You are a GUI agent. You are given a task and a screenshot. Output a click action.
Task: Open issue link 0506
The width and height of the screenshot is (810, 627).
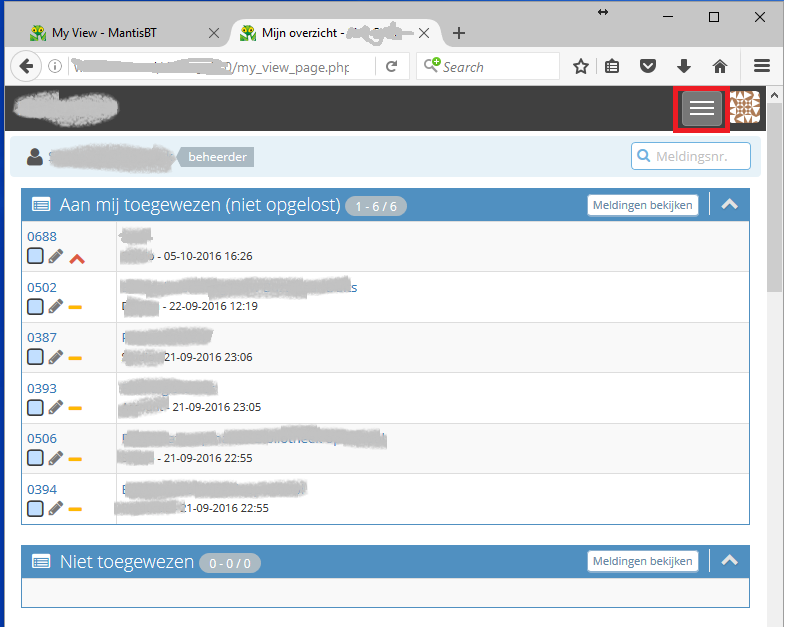pos(42,439)
